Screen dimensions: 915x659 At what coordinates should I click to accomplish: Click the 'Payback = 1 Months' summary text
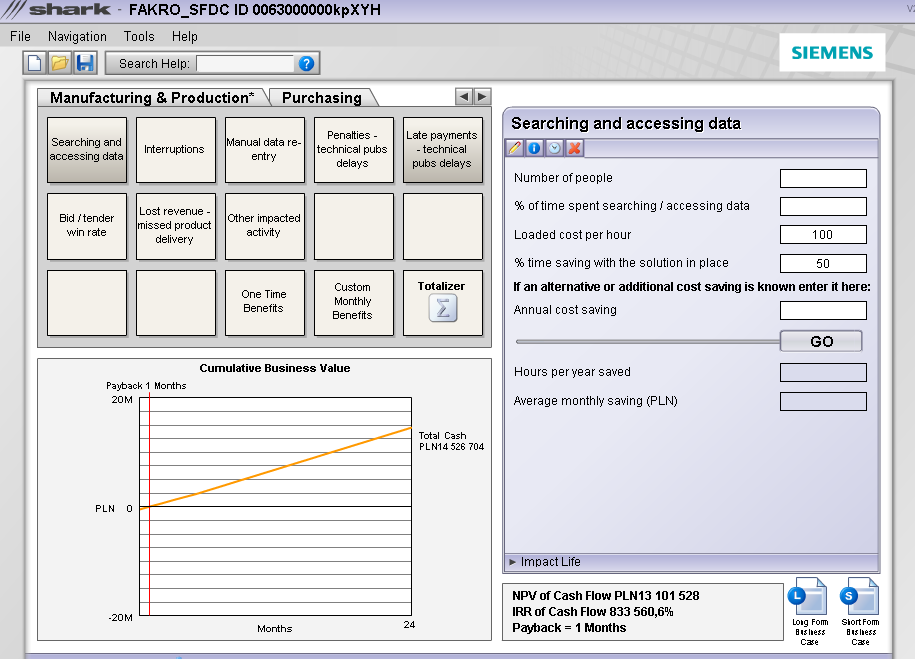click(569, 628)
